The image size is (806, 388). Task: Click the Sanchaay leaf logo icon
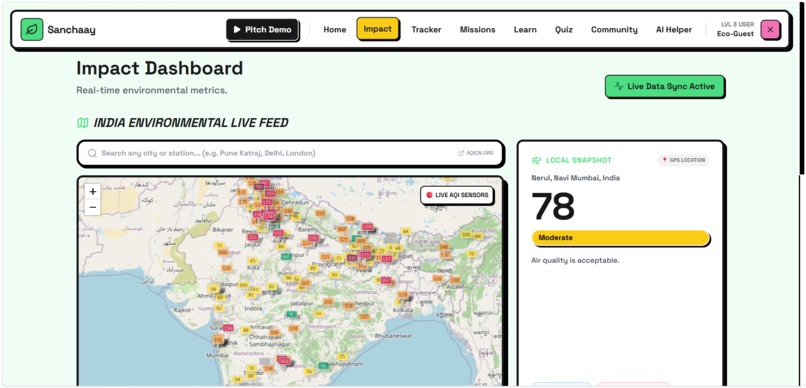pos(32,29)
